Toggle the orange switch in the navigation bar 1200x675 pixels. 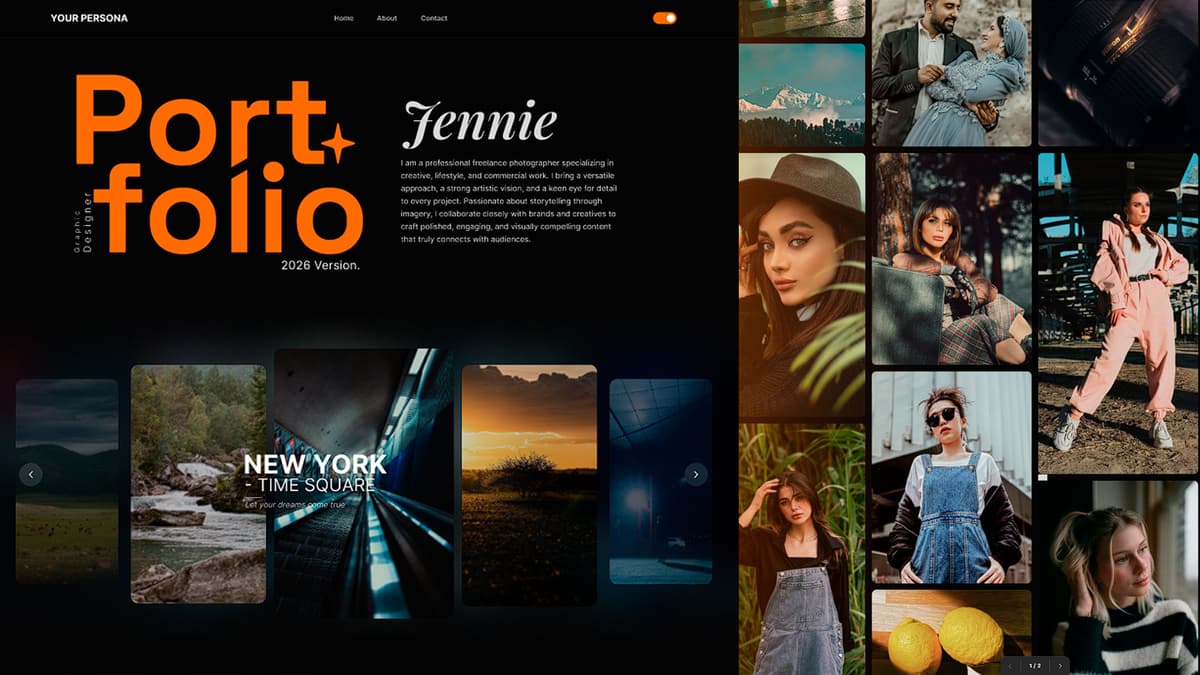tap(664, 17)
